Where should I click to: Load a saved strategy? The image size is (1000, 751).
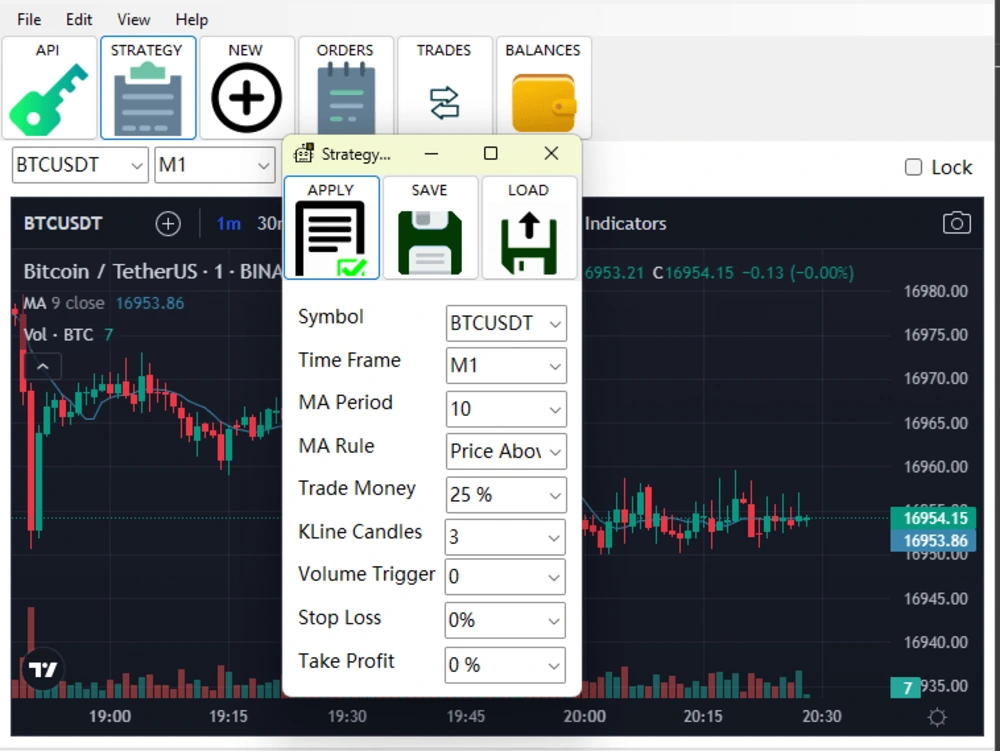pos(529,228)
